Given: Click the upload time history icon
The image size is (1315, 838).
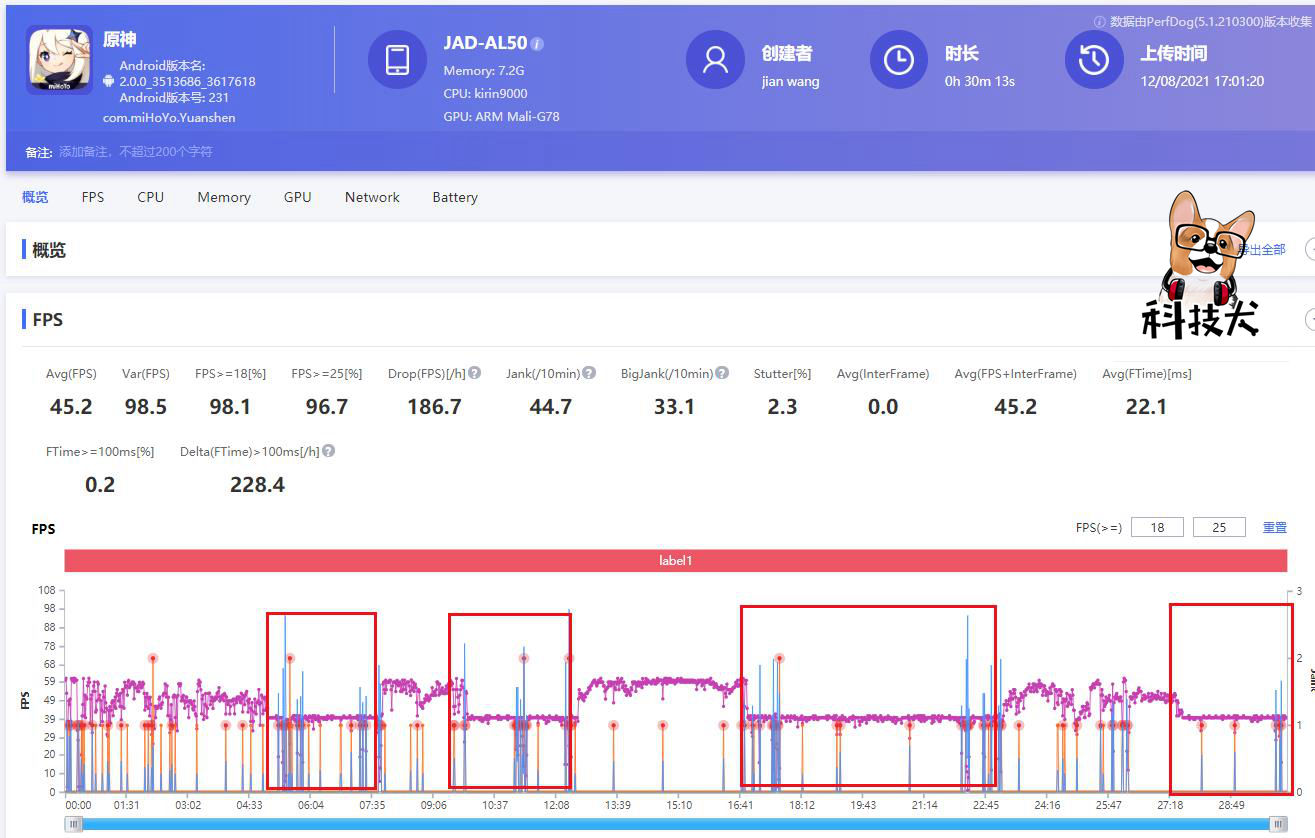Looking at the screenshot, I should (1094, 60).
